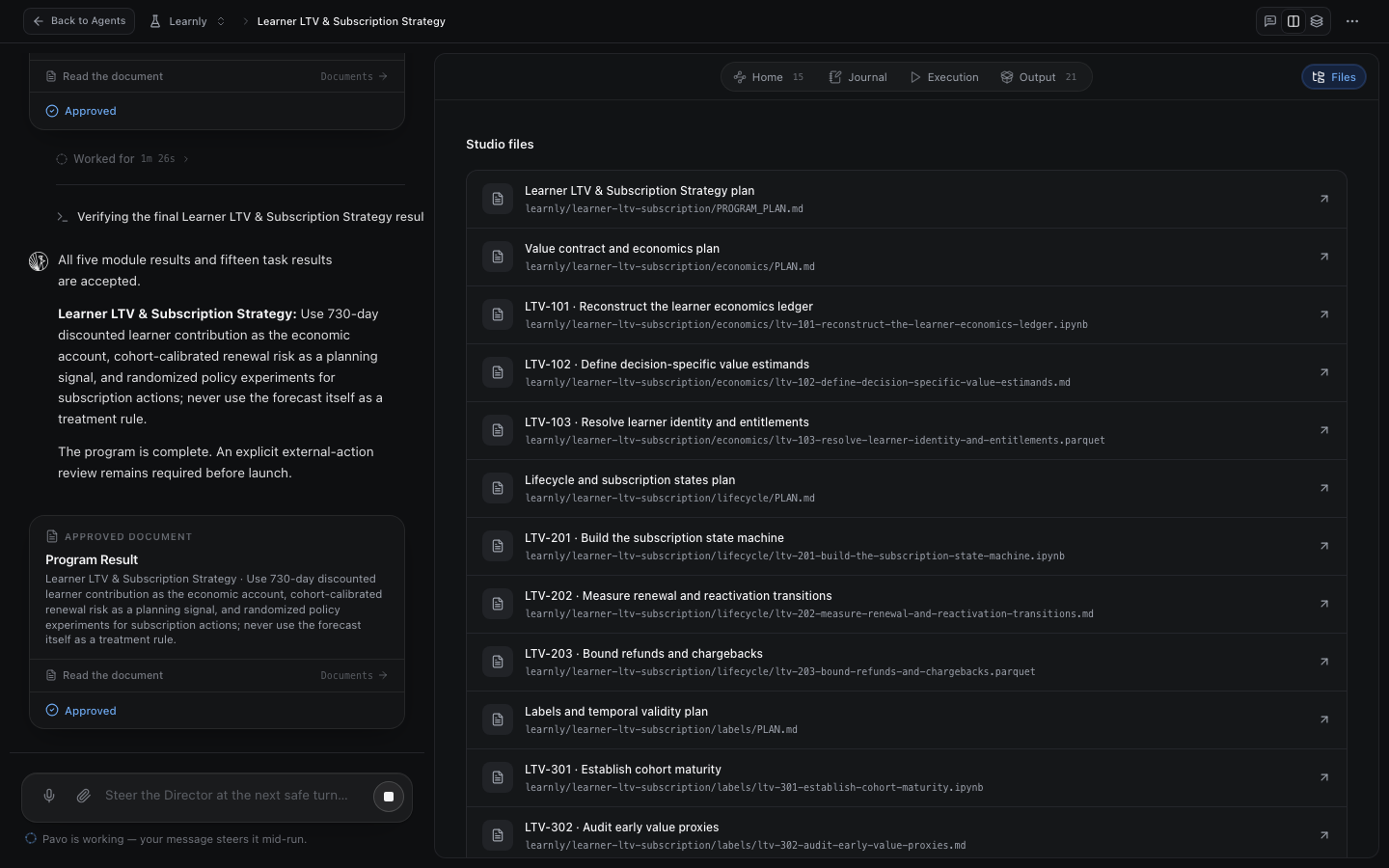Select LTV-102 · Define decision-specific value estimands
Viewport: 1389px width, 868px height.
tap(907, 372)
